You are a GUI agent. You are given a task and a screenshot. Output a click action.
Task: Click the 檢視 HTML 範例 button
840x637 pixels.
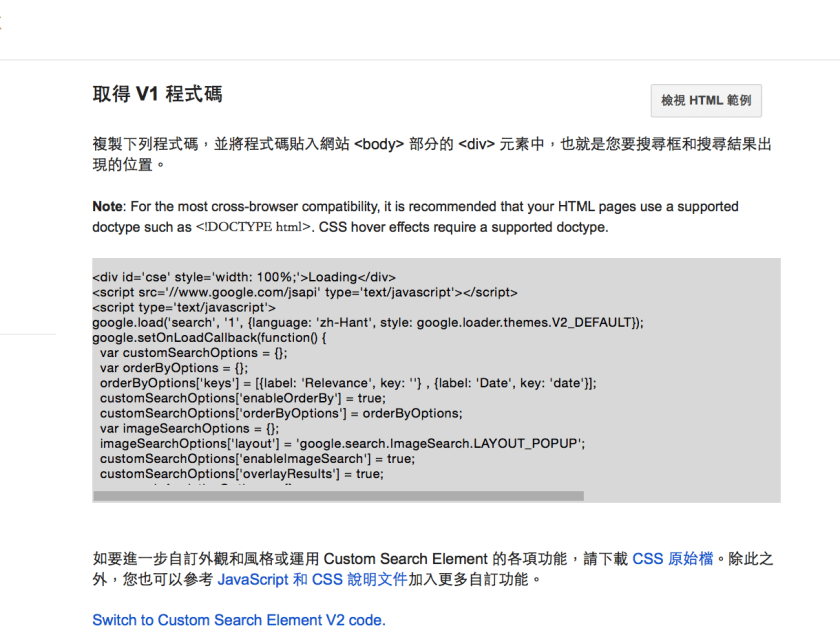point(706,101)
